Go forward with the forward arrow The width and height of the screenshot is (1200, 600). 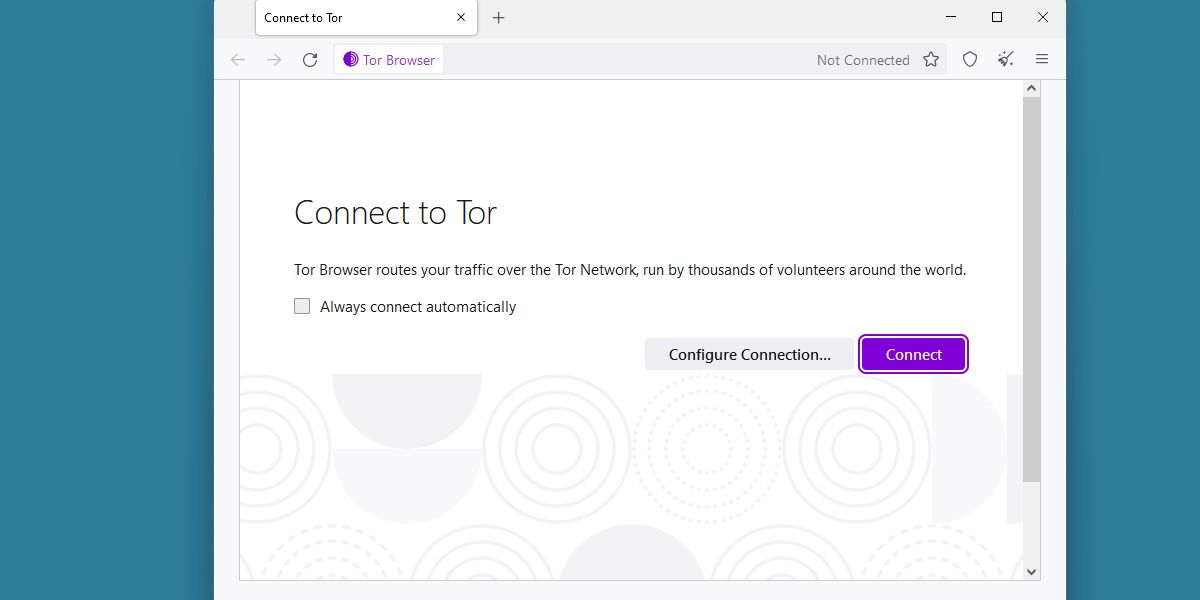click(x=274, y=60)
